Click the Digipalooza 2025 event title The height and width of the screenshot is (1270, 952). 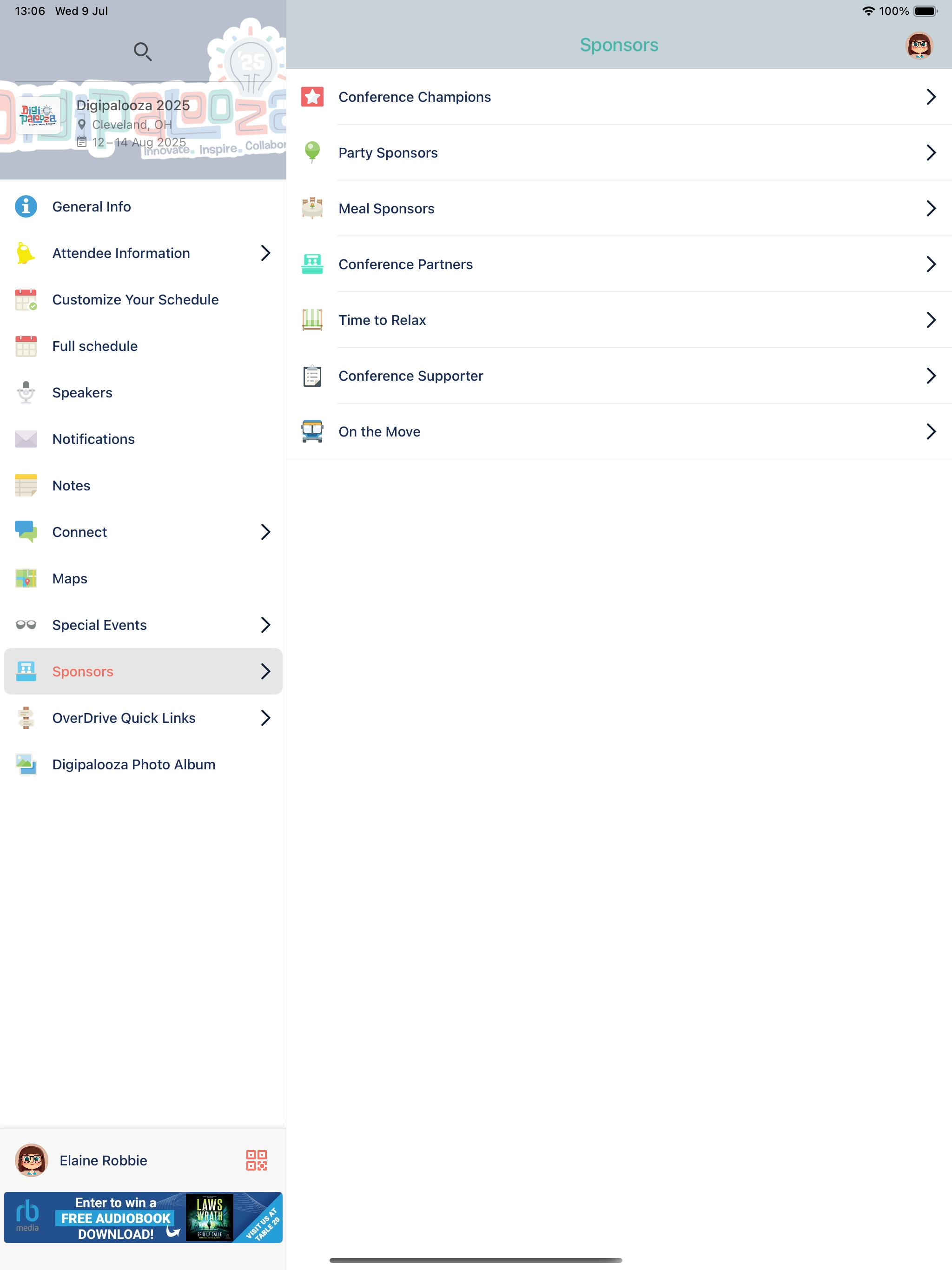[x=133, y=105]
